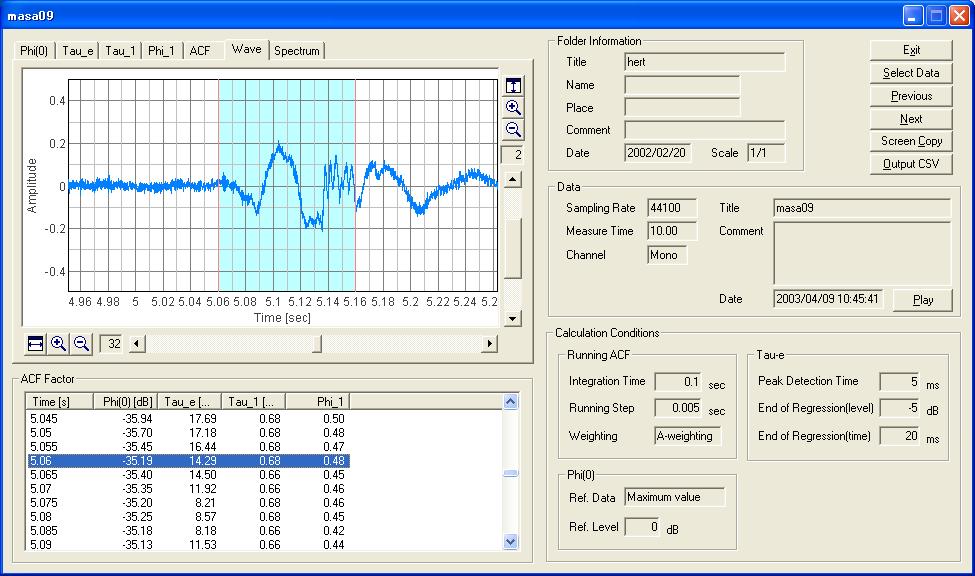Screen dimensions: 975x576
Task: Click the Ref. Level field
Action: click(x=643, y=527)
